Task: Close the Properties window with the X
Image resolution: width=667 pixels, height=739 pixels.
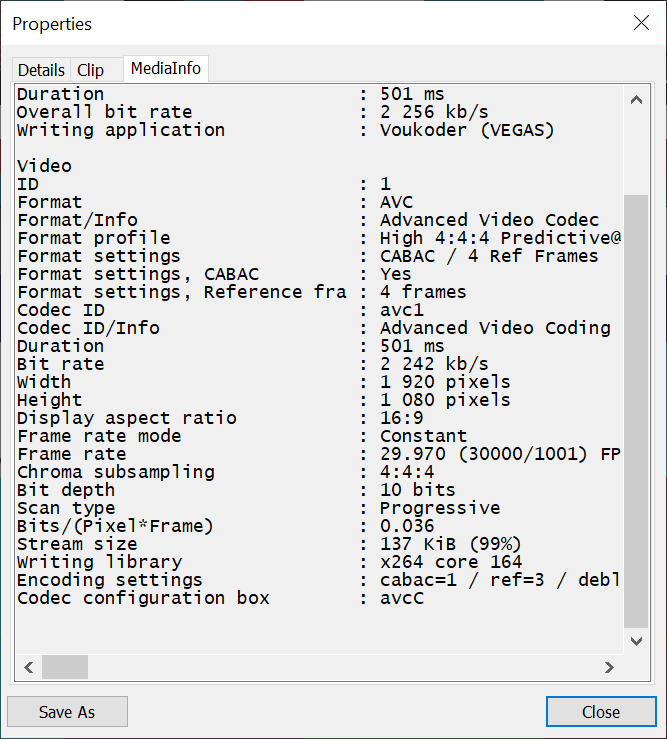Action: tap(640, 23)
